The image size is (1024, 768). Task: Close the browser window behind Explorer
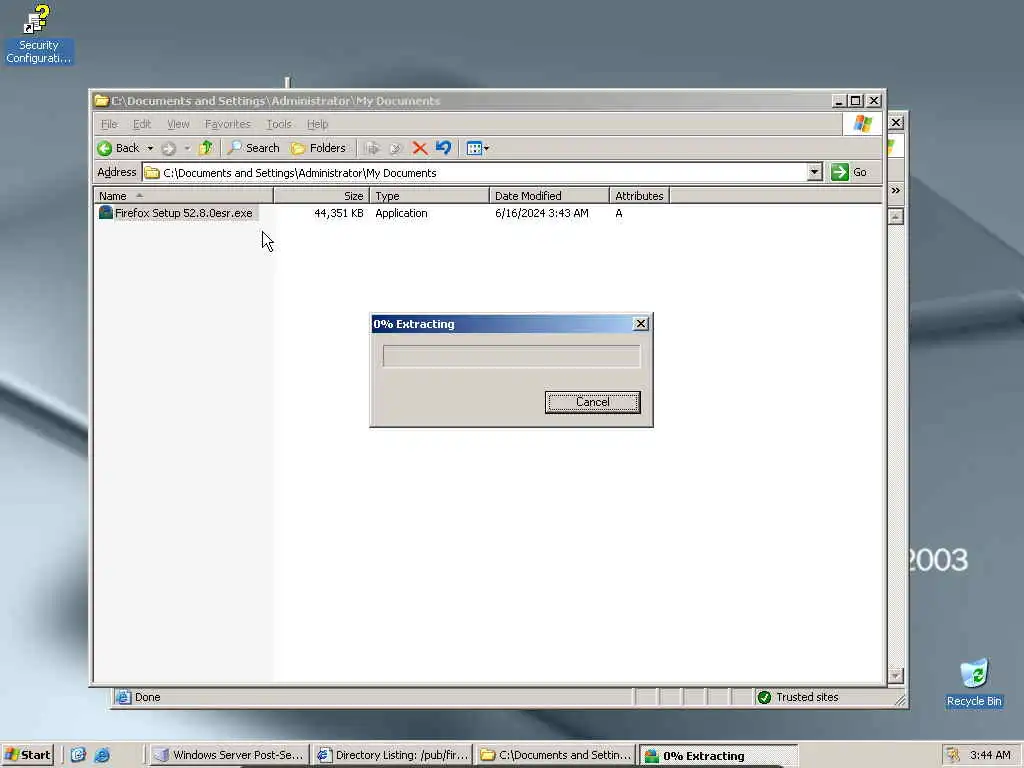pos(896,122)
